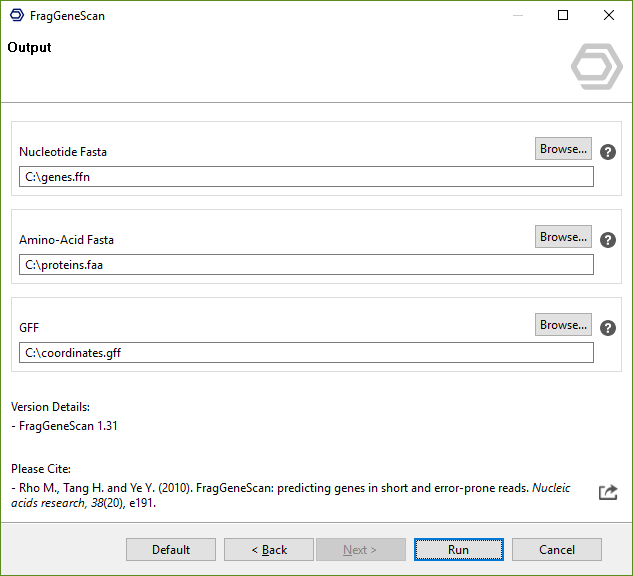633x576 pixels.
Task: Cancel the FragGeneScan wizard
Action: [x=557, y=550]
